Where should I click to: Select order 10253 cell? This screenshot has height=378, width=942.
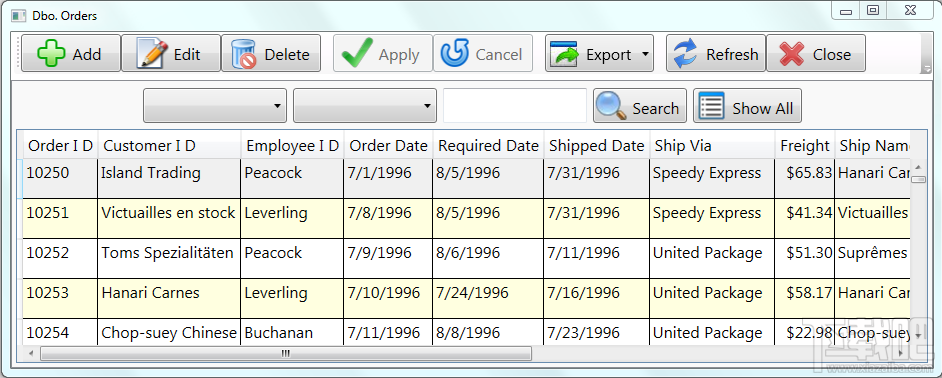(x=60, y=299)
